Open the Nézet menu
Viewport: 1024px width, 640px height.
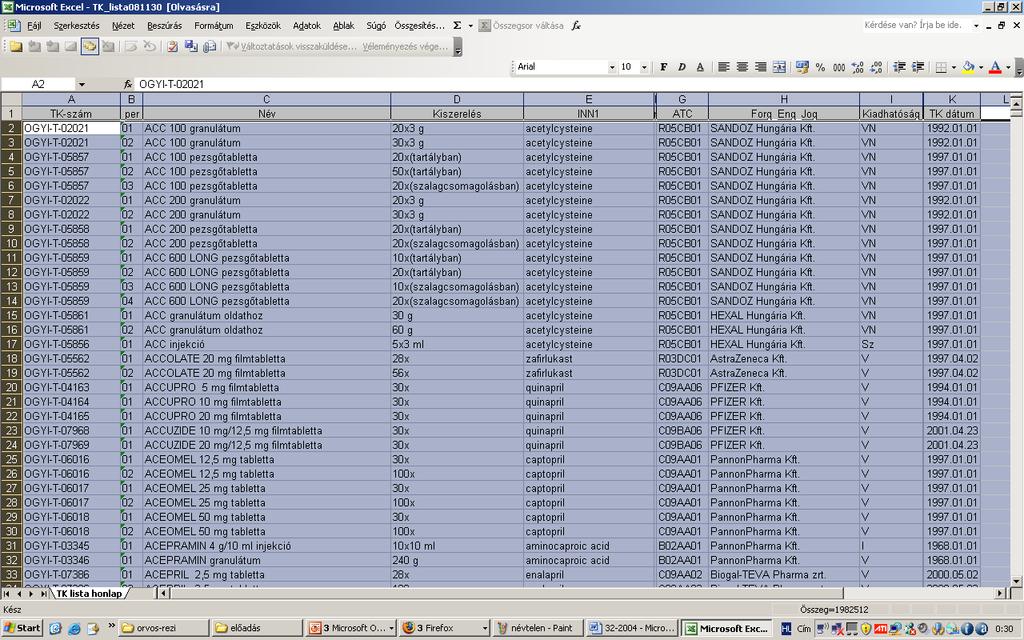(x=123, y=25)
